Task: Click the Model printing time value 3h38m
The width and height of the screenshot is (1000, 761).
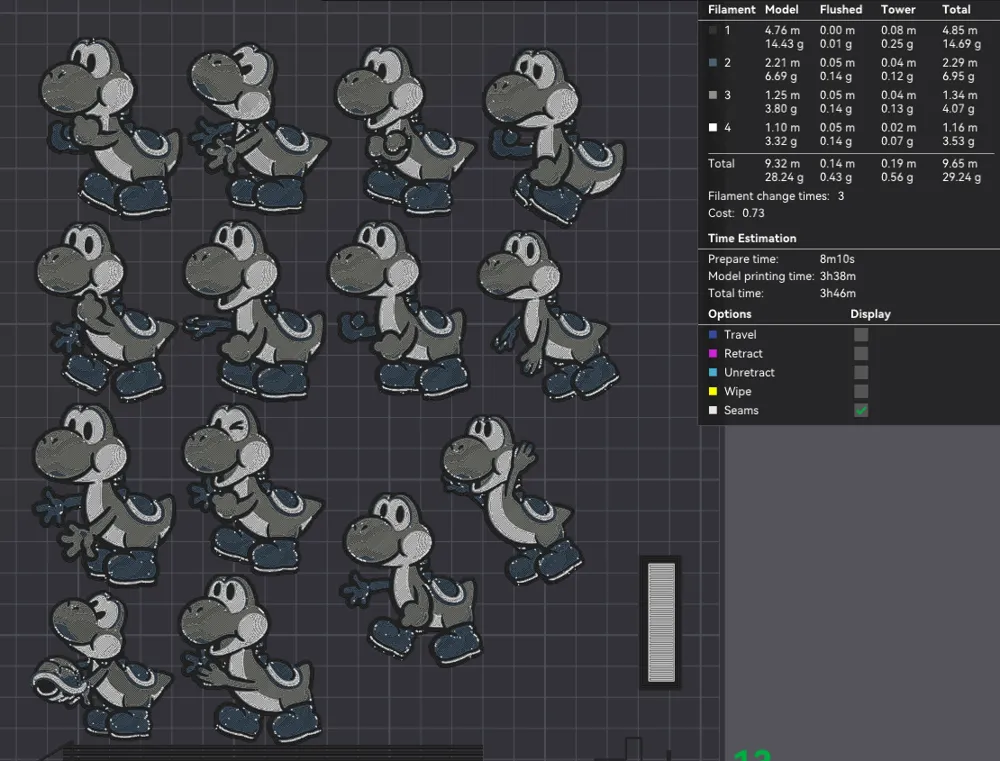Action: coord(837,276)
